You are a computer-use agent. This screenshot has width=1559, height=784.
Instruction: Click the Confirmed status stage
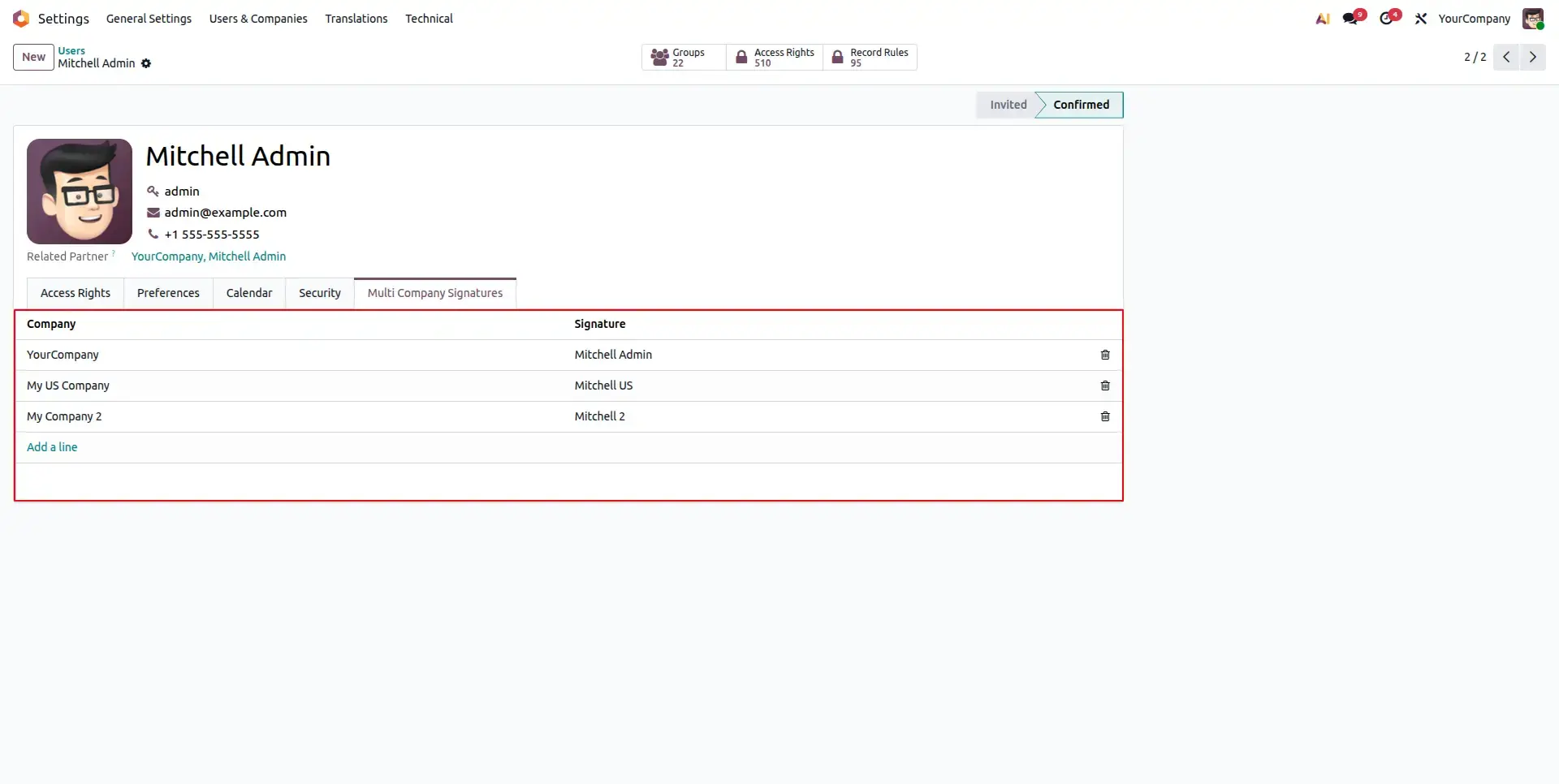click(1081, 105)
